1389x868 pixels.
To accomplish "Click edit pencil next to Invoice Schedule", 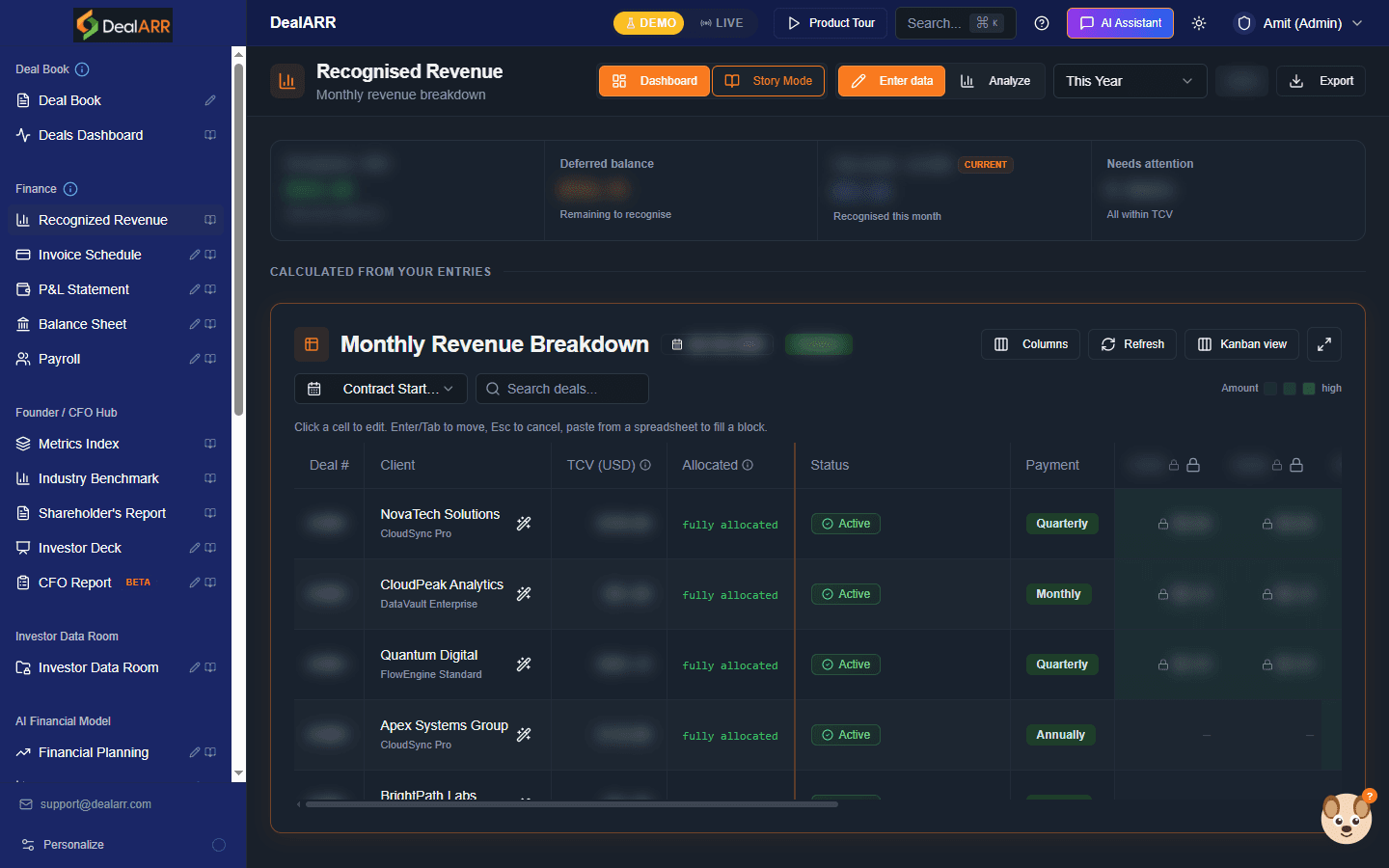I will [195, 255].
